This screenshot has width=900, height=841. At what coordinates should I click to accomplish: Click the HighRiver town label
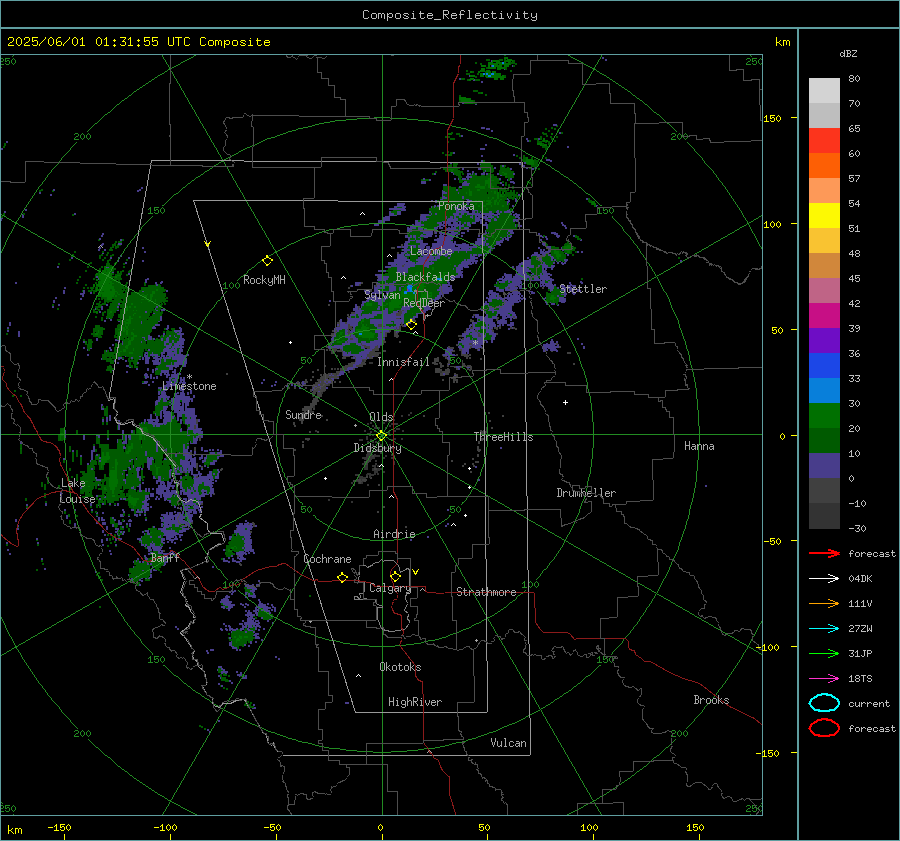pos(415,702)
